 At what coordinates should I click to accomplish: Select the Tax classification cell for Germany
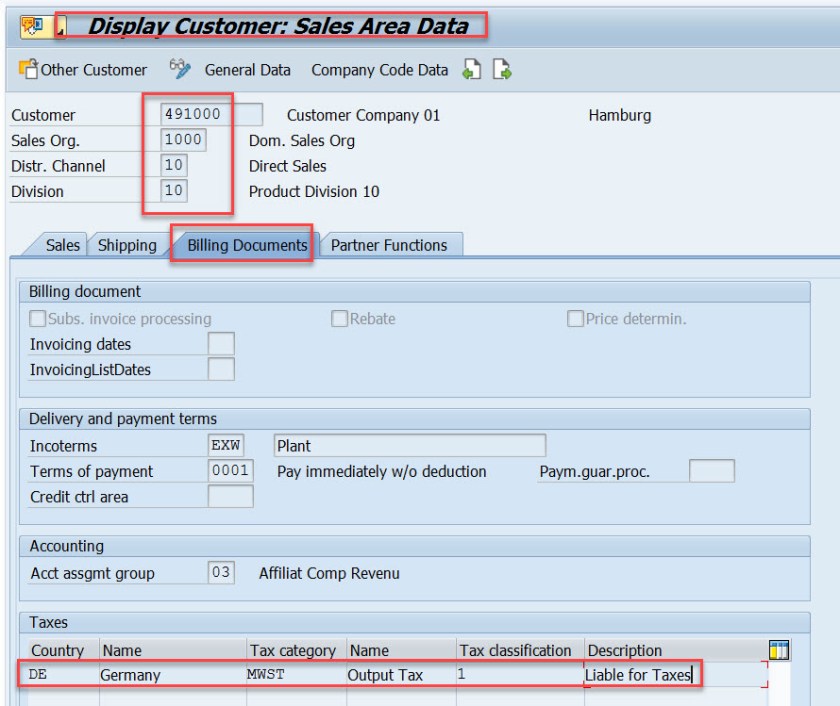coord(519,676)
